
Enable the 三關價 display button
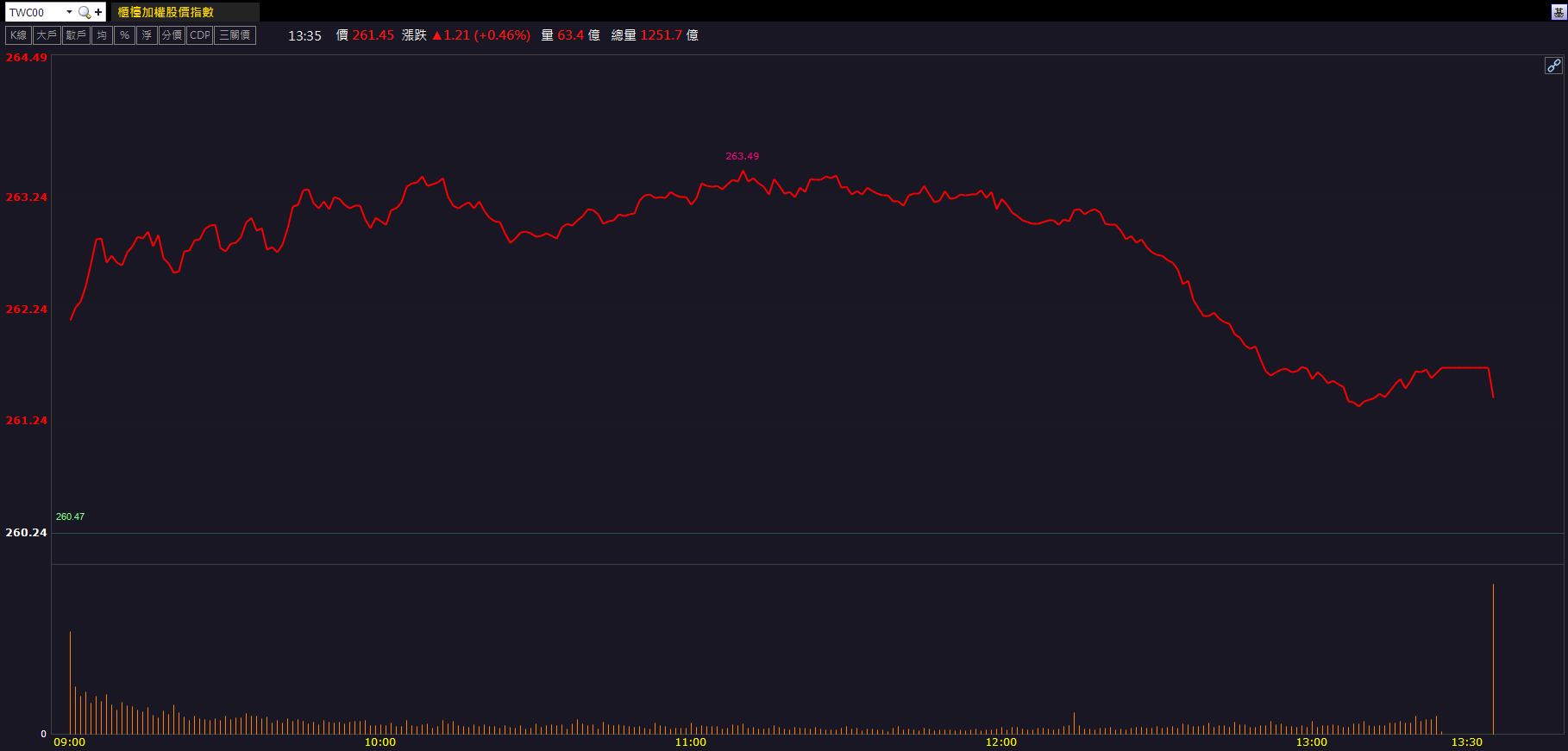coord(235,35)
